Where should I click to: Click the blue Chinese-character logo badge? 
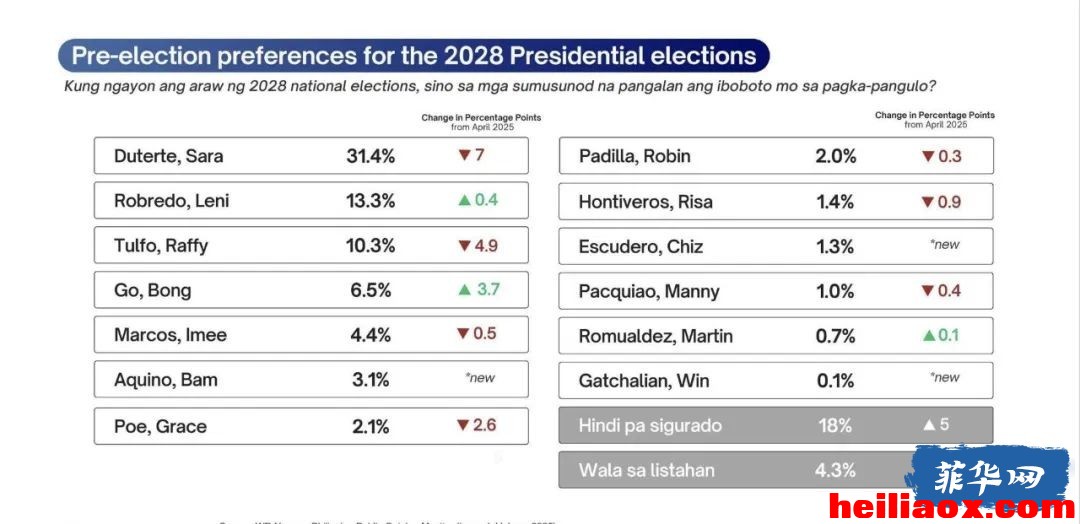pyautogui.click(x=990, y=474)
